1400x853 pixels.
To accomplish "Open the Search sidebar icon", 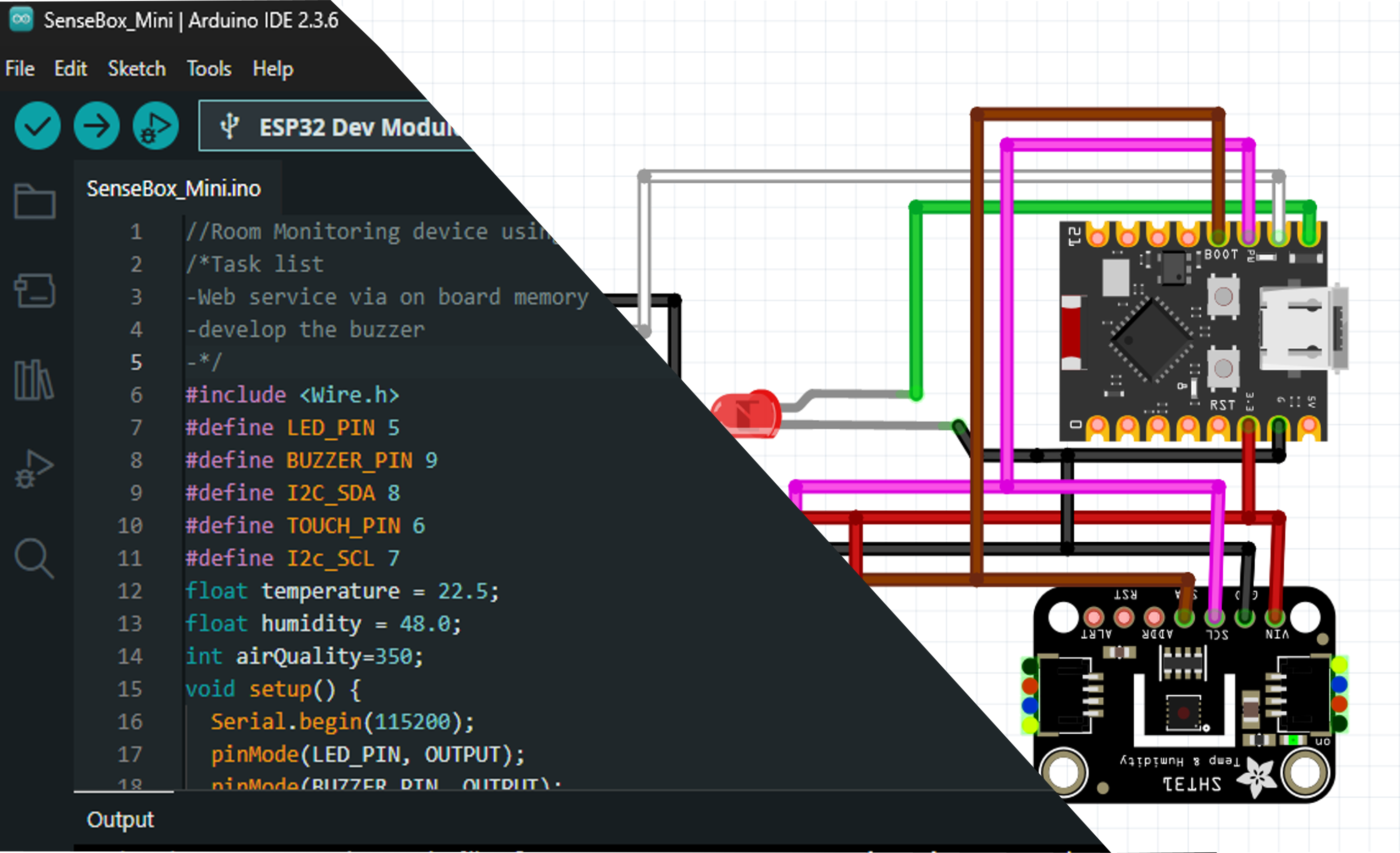I will (35, 557).
